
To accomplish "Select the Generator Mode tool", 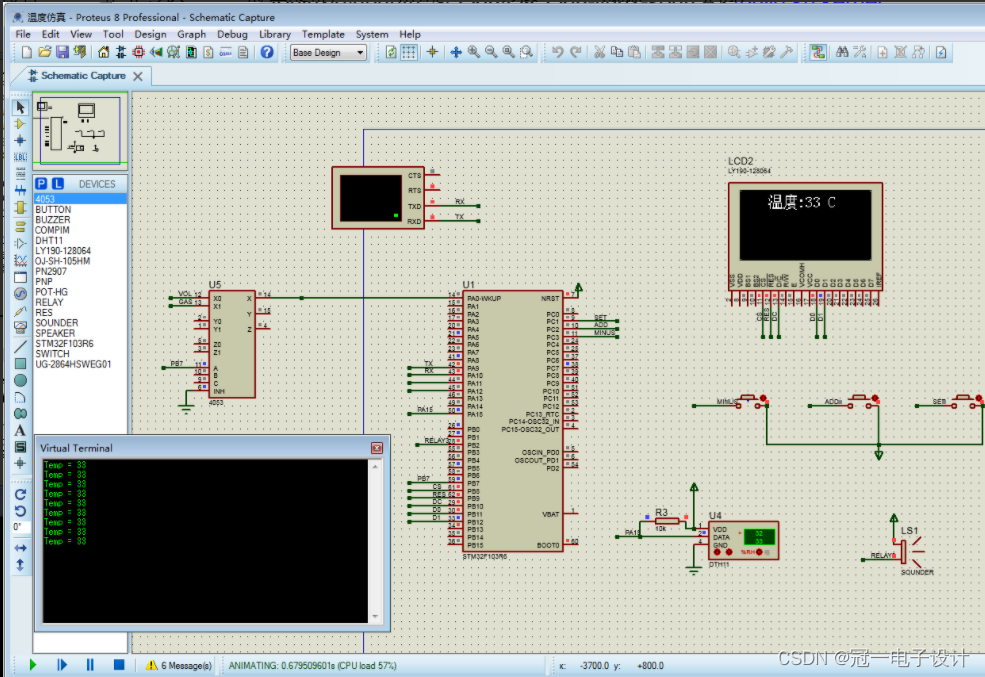I will 20,294.
